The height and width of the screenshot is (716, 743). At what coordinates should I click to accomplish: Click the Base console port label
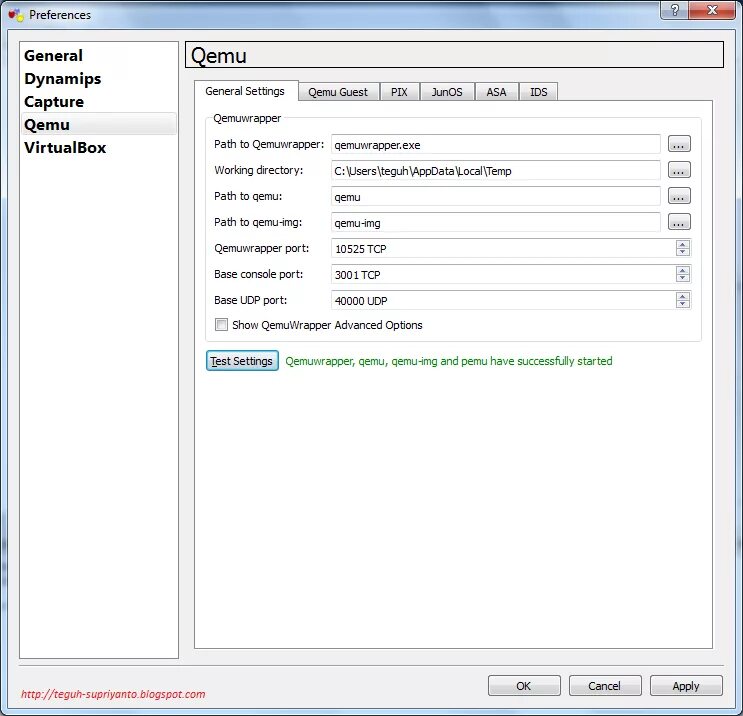click(258, 274)
